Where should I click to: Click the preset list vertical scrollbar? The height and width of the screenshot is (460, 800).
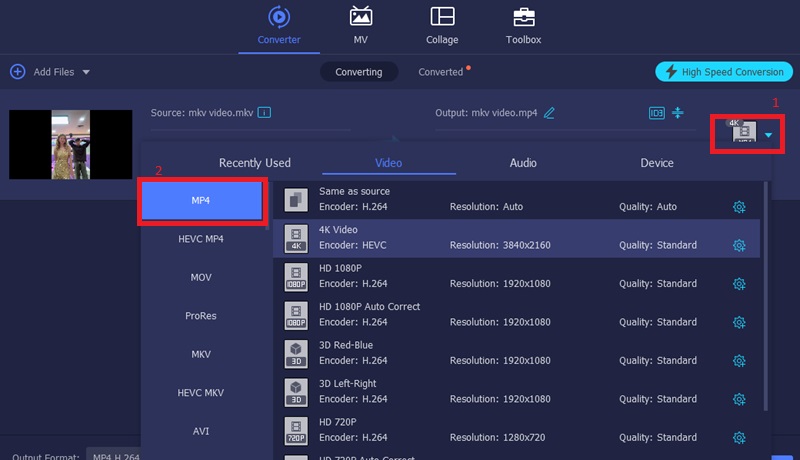click(x=765, y=296)
